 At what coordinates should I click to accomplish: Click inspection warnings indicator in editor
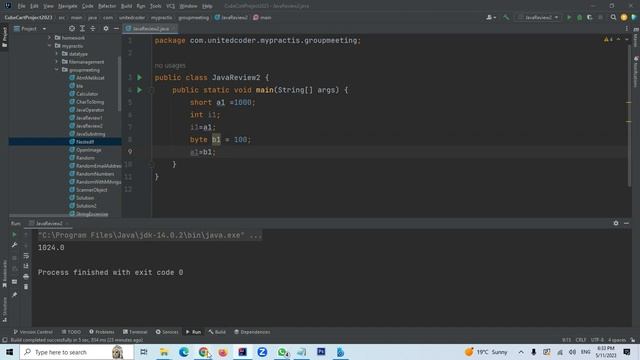(x=608, y=40)
